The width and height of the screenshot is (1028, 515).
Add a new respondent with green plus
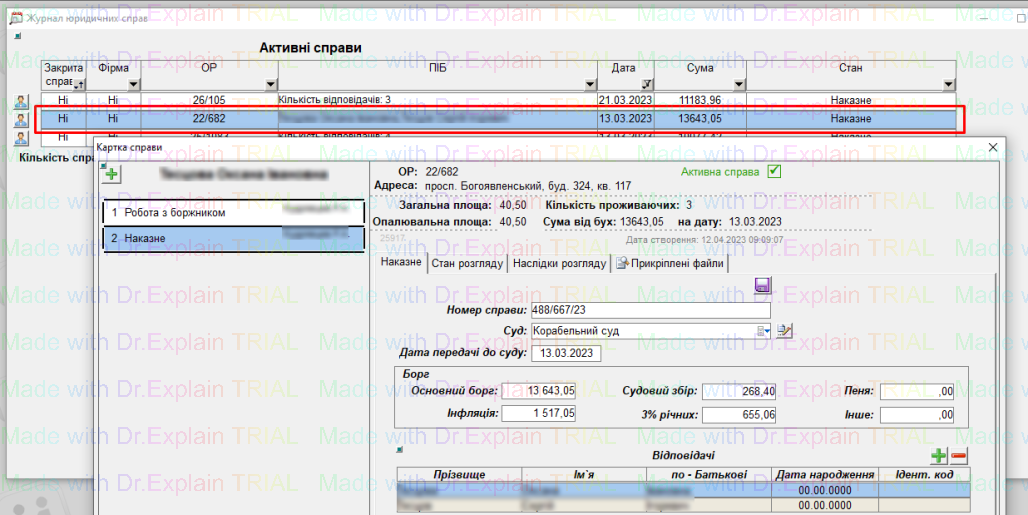pyautogui.click(x=938, y=456)
